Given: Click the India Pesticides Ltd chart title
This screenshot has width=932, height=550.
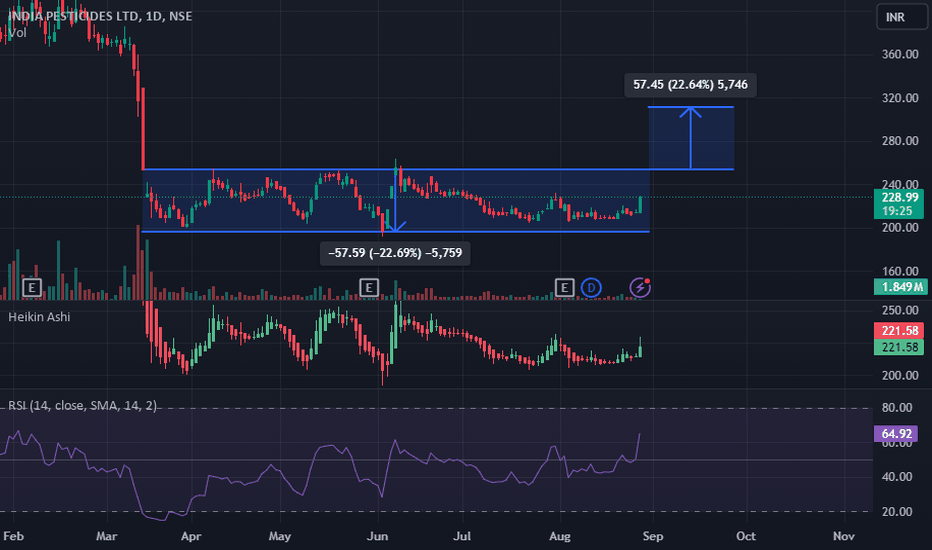Looking at the screenshot, I should (x=100, y=16).
